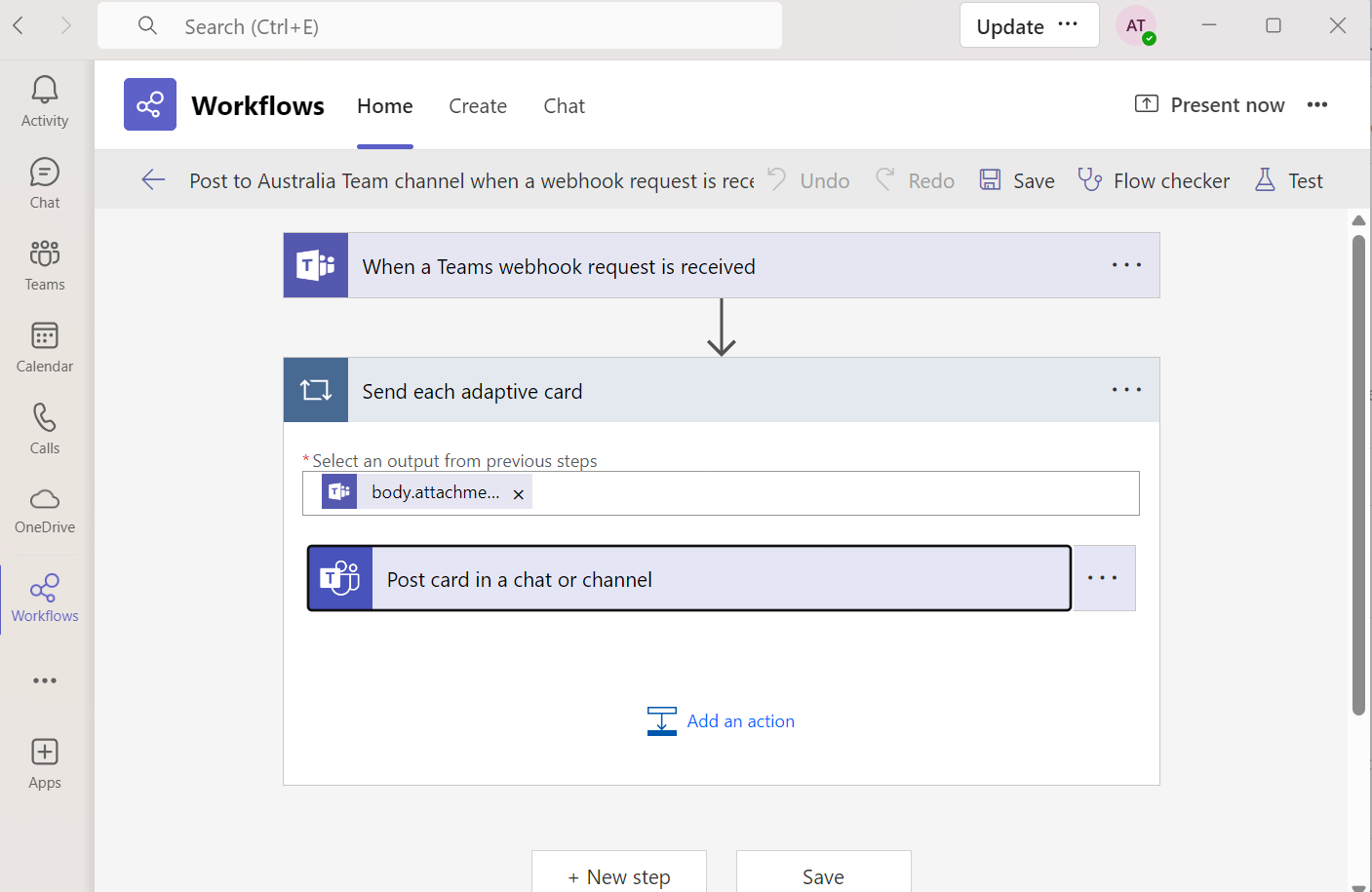1372x892 pixels.
Task: Click the Workflows app logo icon
Action: click(150, 104)
